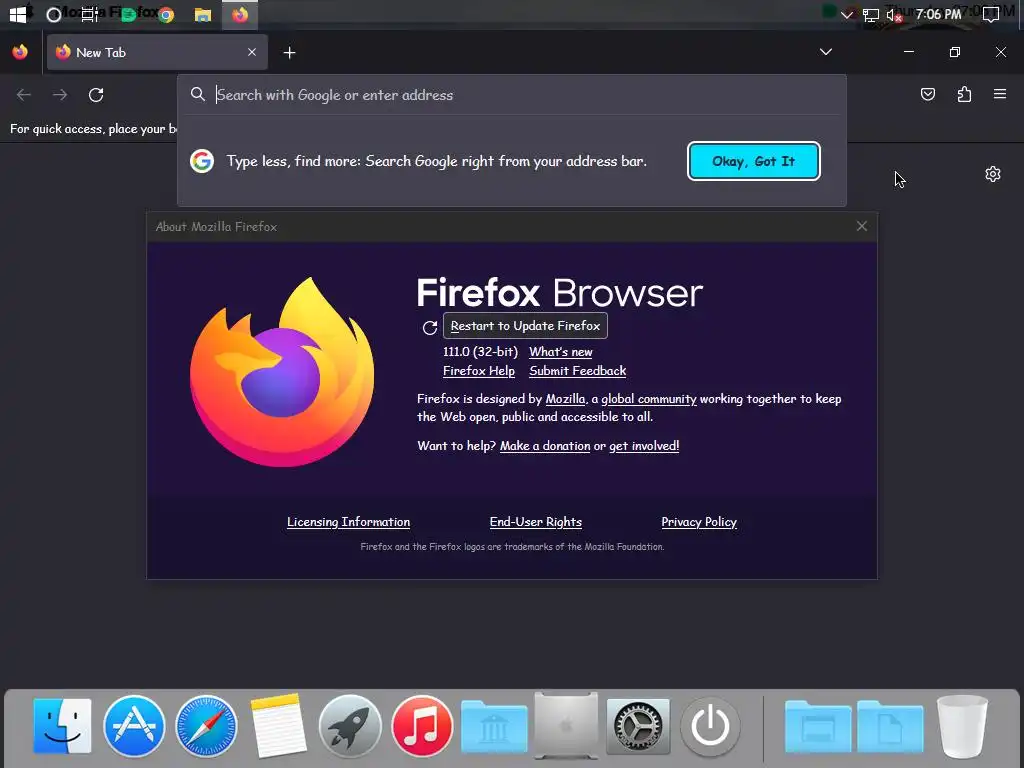Viewport: 1024px width, 768px height.
Task: Go forward one page
Action: (60, 95)
